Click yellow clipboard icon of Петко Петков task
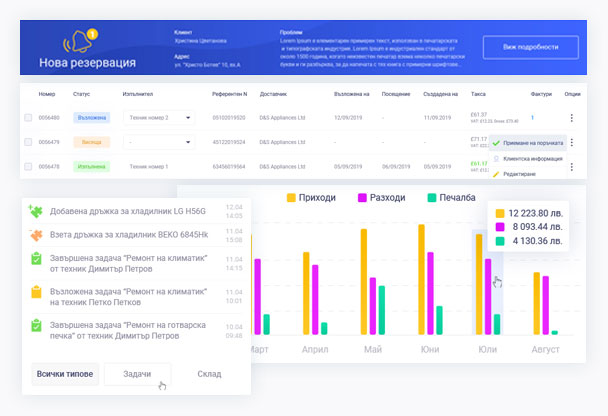608x416 pixels. [36, 292]
